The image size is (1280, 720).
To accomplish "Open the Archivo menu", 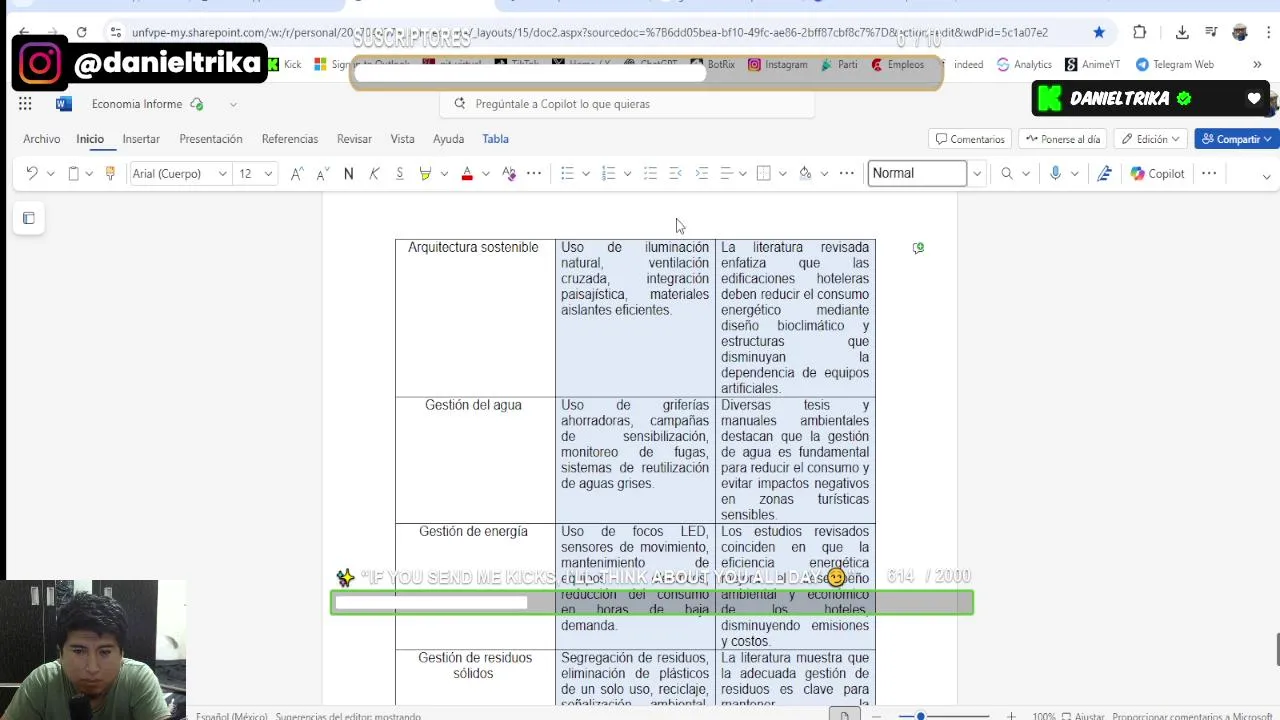I will tap(42, 139).
